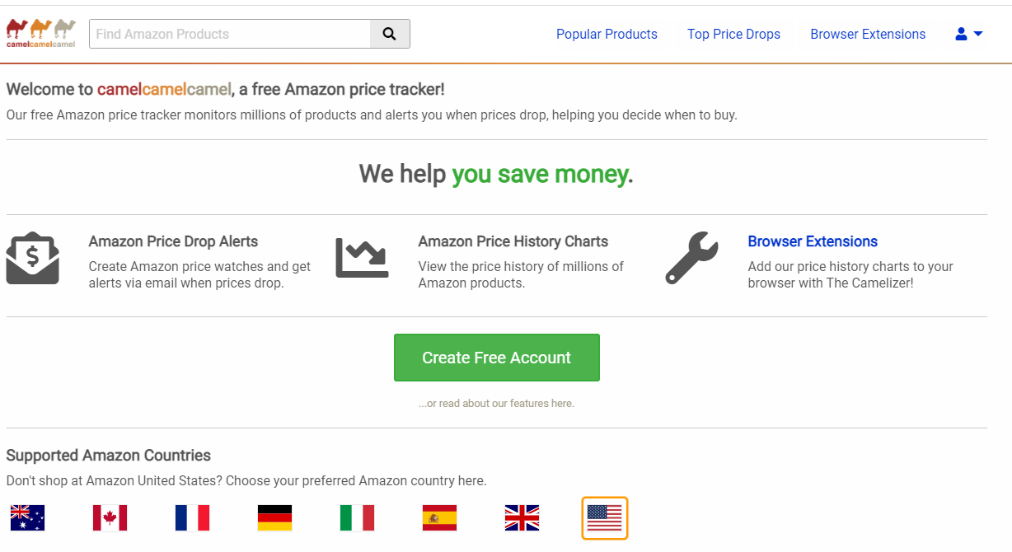The image size is (1012, 552).
Task: Click the Create Free Account button
Action: (497, 358)
